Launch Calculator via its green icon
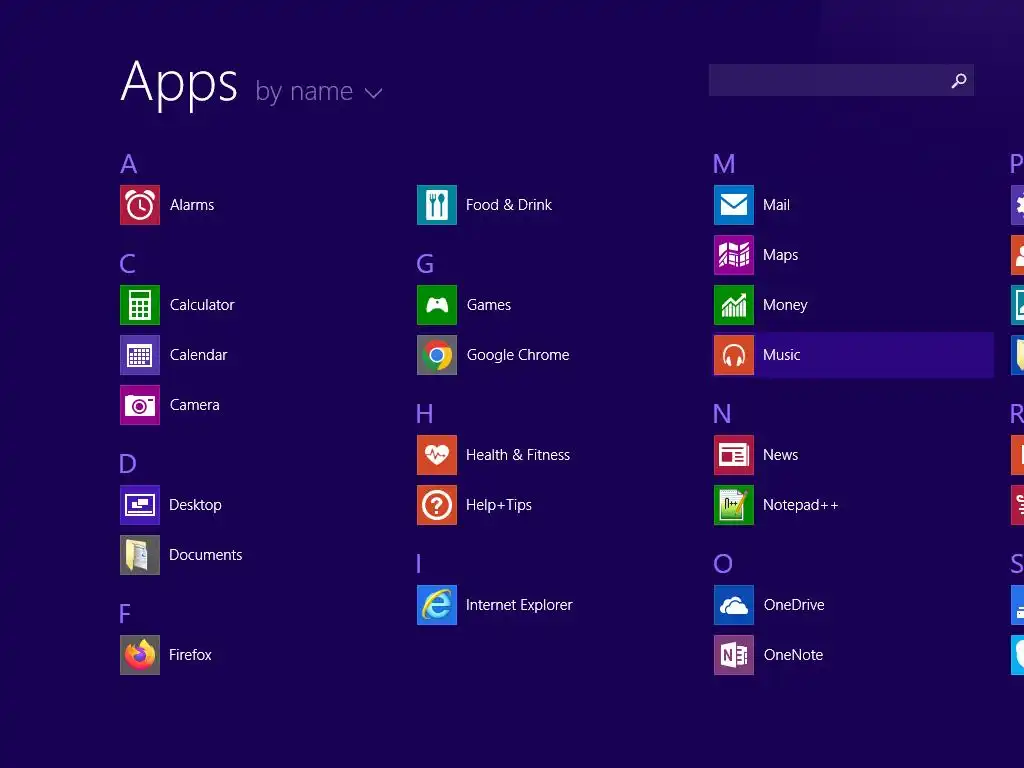Viewport: 1024px width, 768px height. [x=140, y=305]
